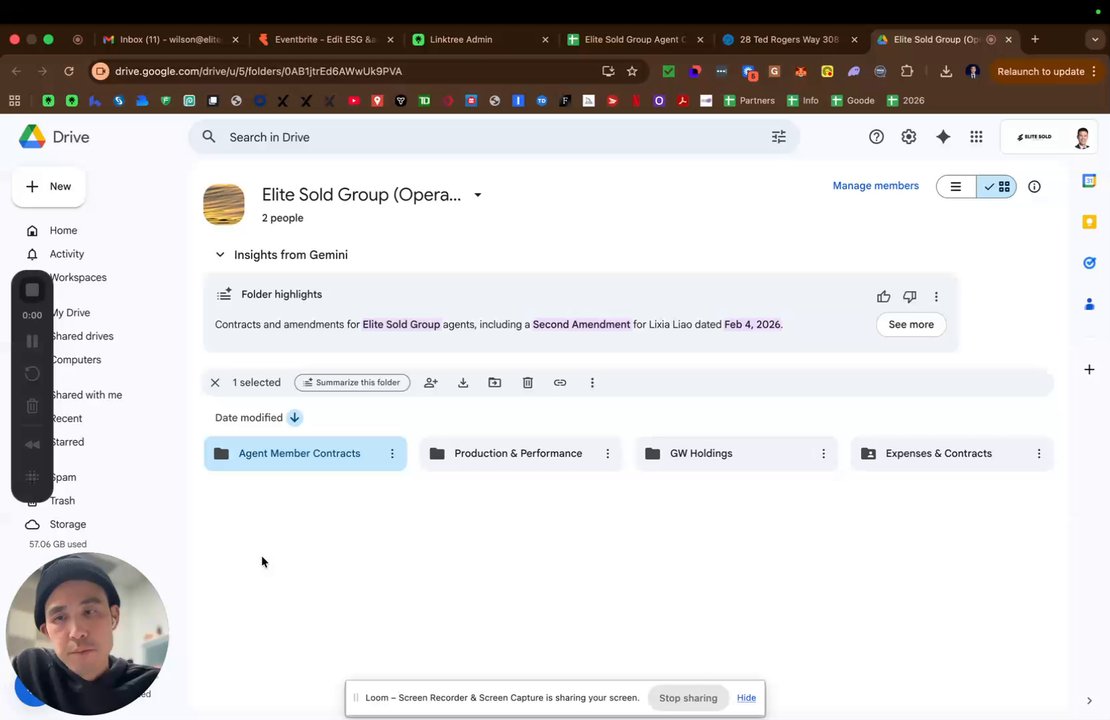This screenshot has width=1110, height=720.
Task: Select the GW Holdings folder
Action: (736, 454)
